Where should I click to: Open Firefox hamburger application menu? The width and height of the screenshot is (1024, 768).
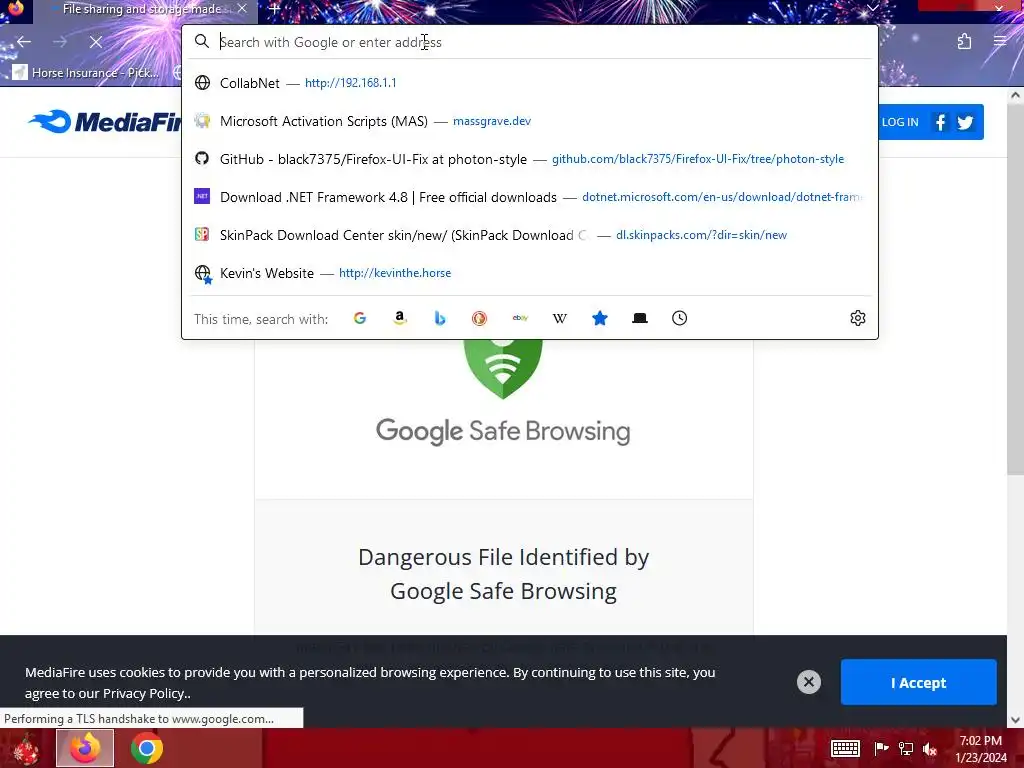coord(1000,42)
